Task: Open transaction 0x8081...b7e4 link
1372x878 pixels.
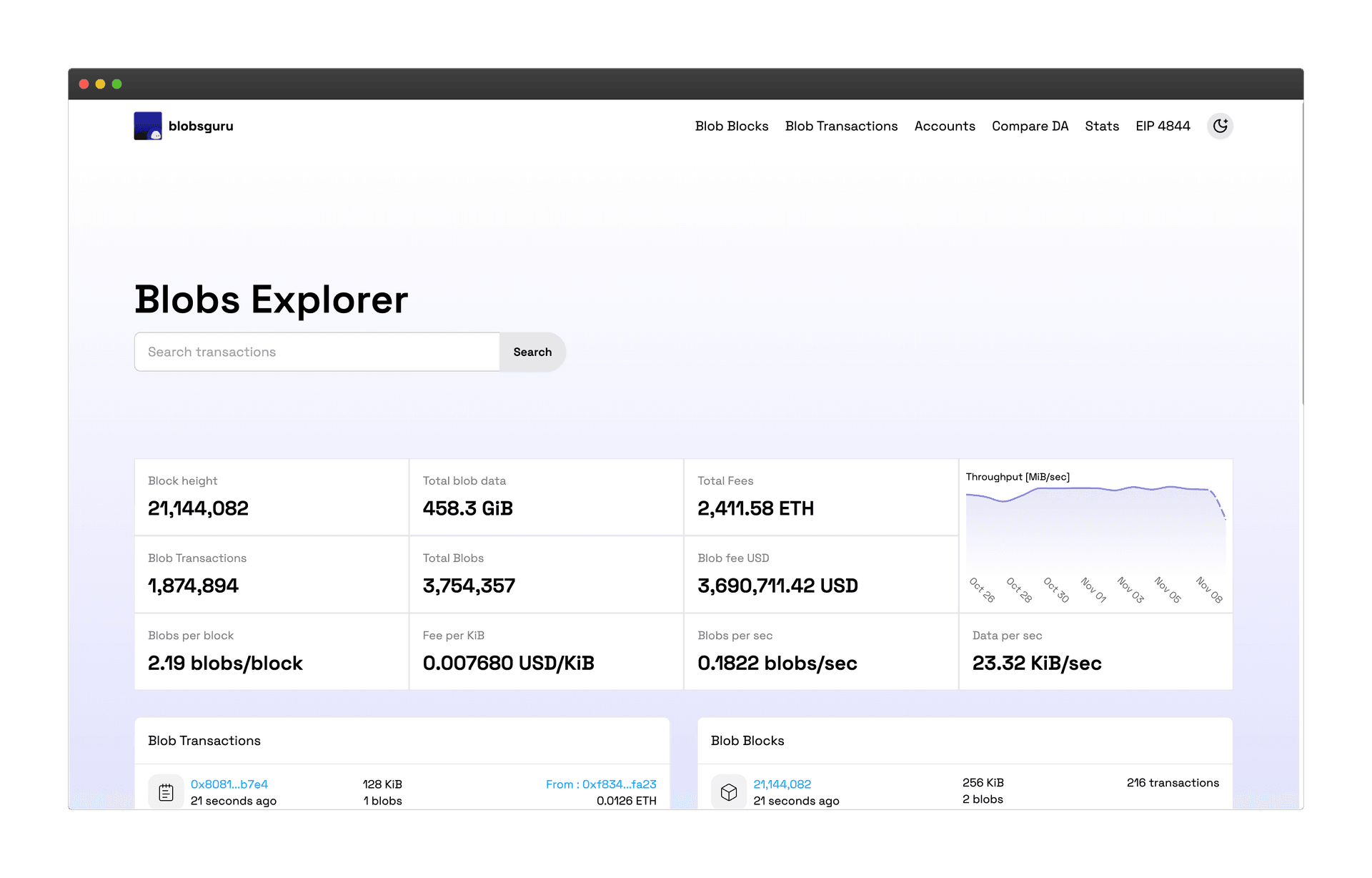Action: 229,784
